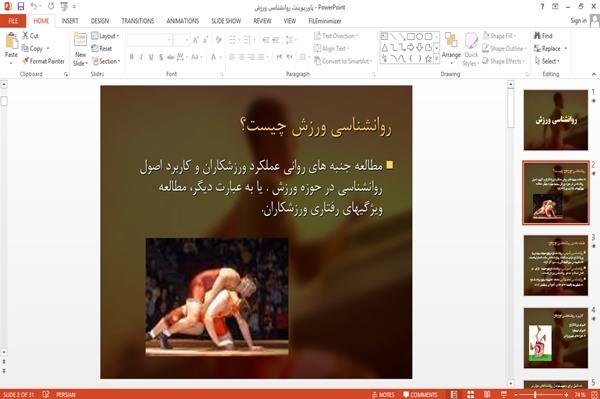The width and height of the screenshot is (600, 399).
Task: Toggle Underline formatting
Action: (151, 57)
